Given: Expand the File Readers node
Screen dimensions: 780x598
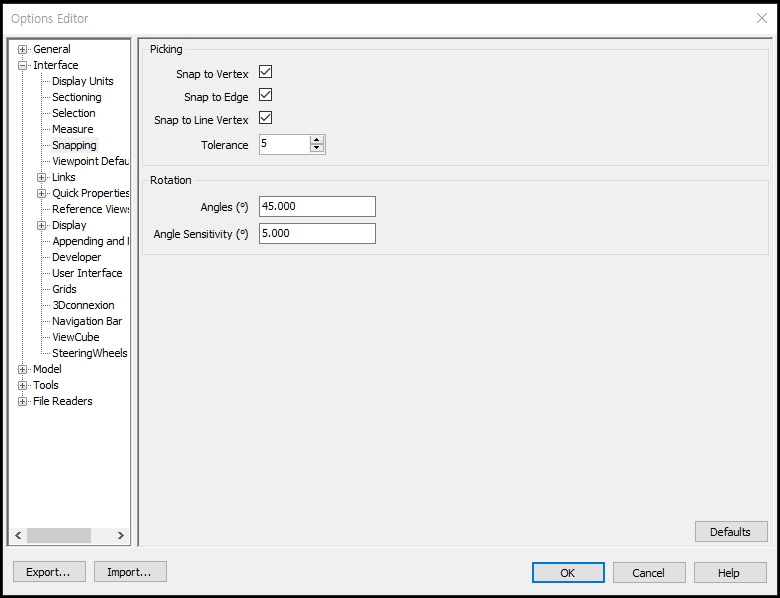Looking at the screenshot, I should (23, 401).
